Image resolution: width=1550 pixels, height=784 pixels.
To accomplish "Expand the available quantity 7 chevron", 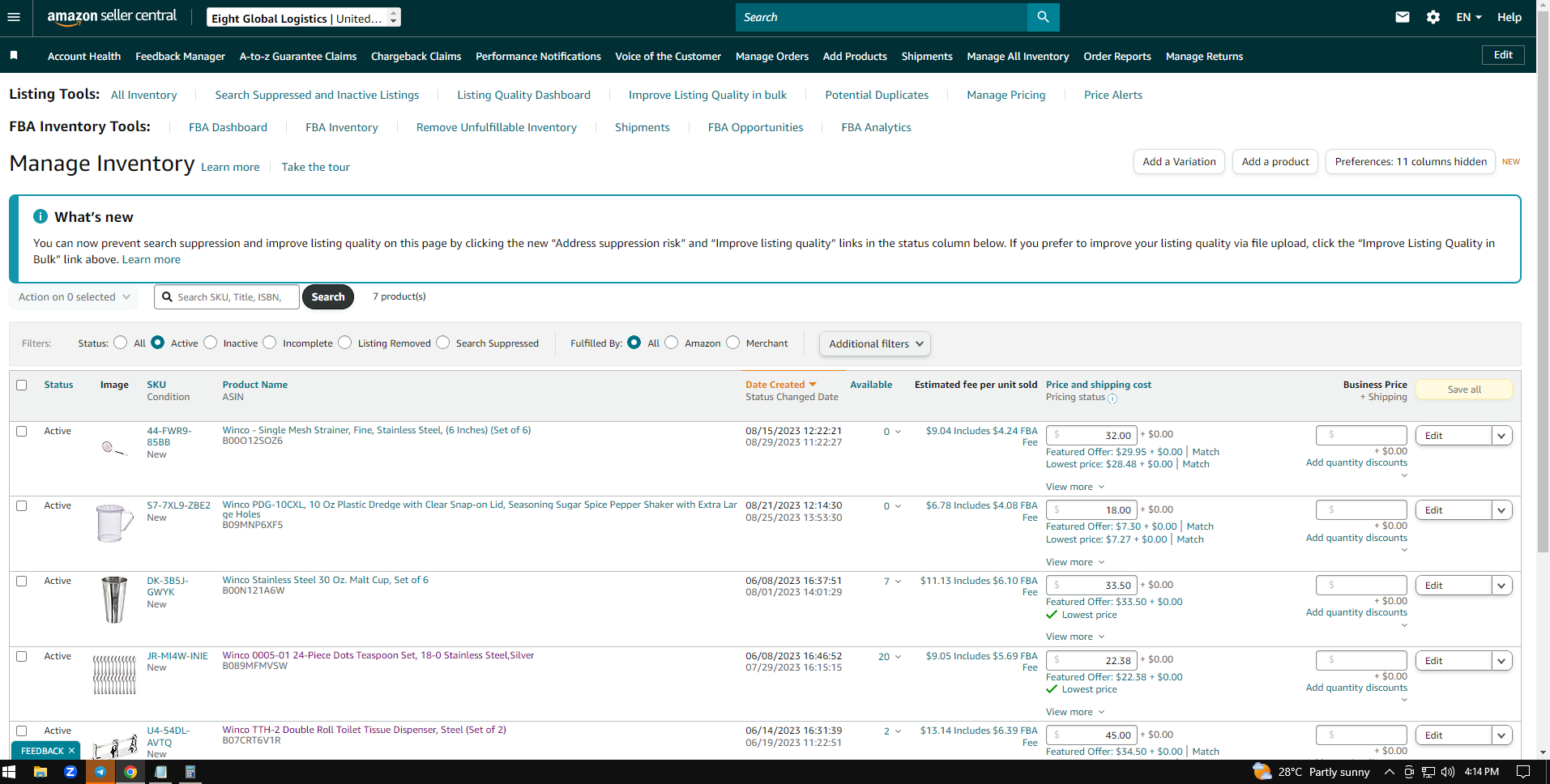I will [x=898, y=582].
